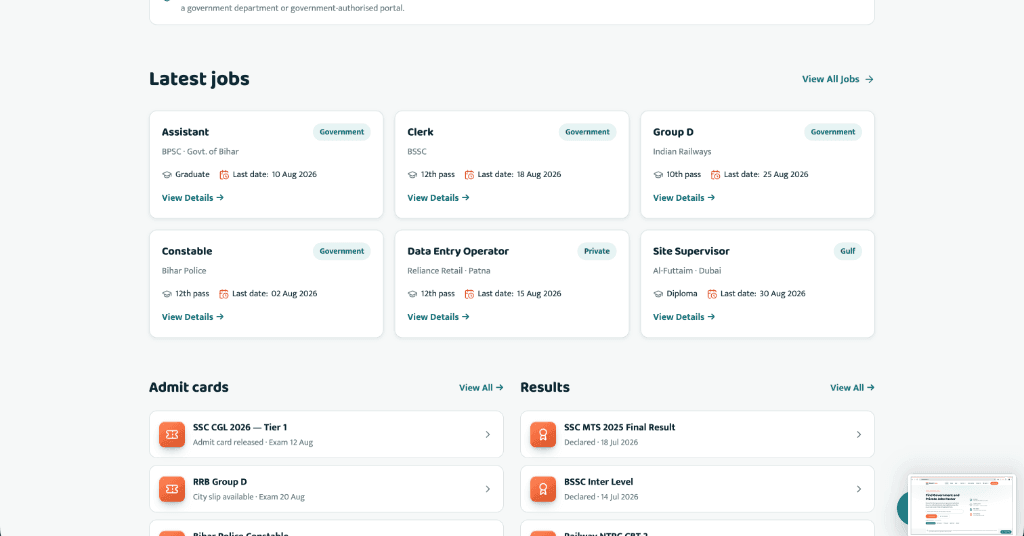Click calendar icon on Constable card

click(x=223, y=294)
